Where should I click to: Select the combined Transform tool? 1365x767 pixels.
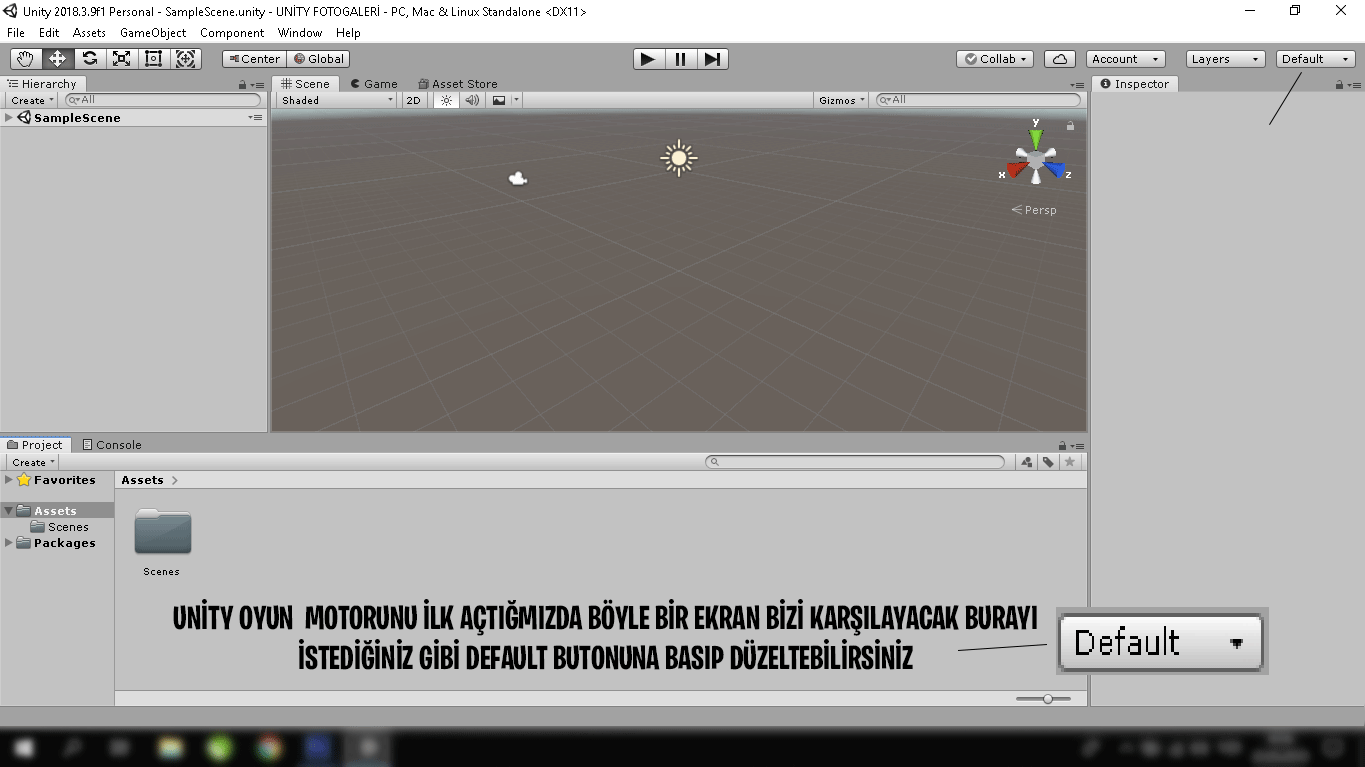tap(186, 59)
